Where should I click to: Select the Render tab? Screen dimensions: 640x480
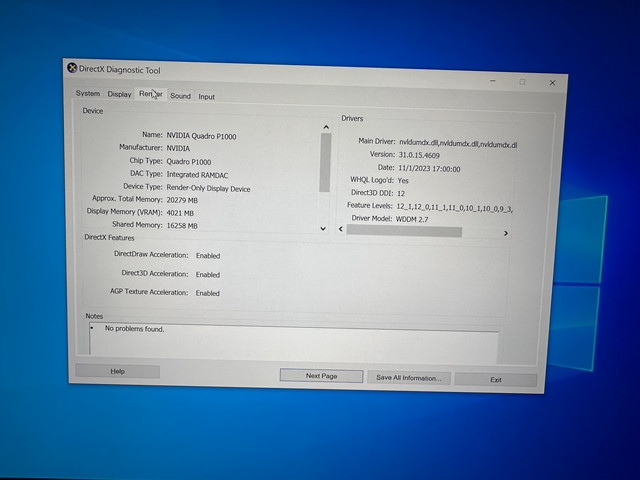(x=151, y=94)
